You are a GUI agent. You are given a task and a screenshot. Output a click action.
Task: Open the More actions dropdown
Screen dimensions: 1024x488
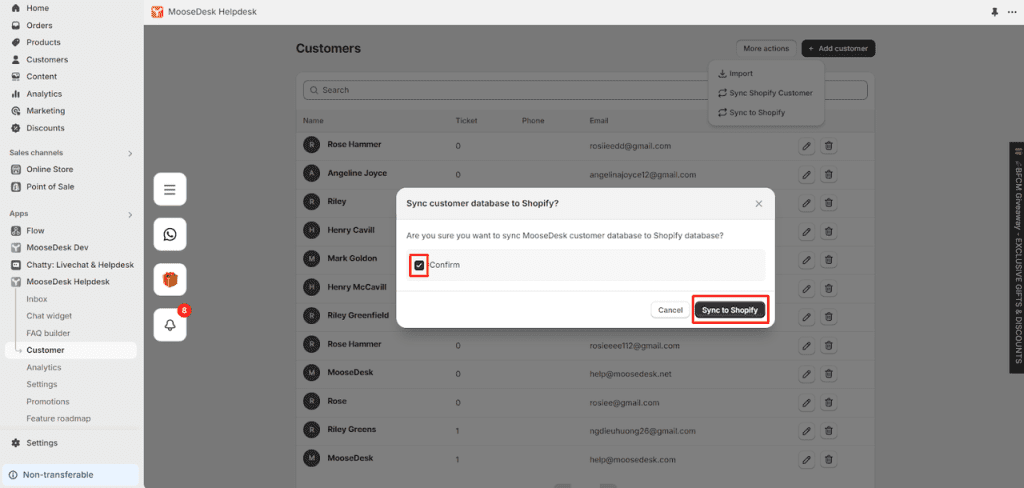pyautogui.click(x=766, y=48)
